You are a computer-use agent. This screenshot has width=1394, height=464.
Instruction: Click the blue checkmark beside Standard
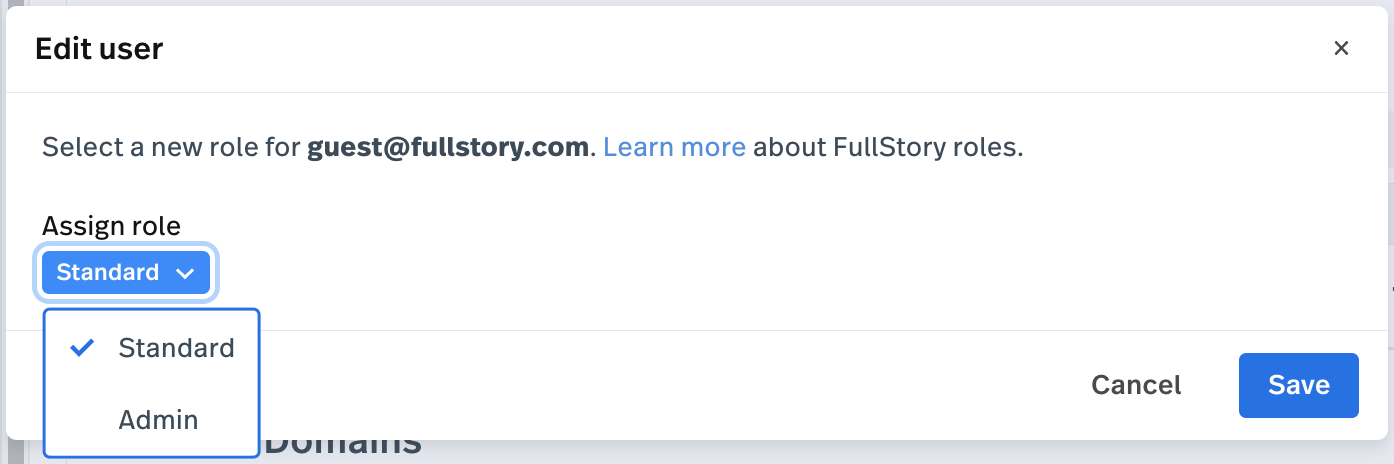pos(83,347)
